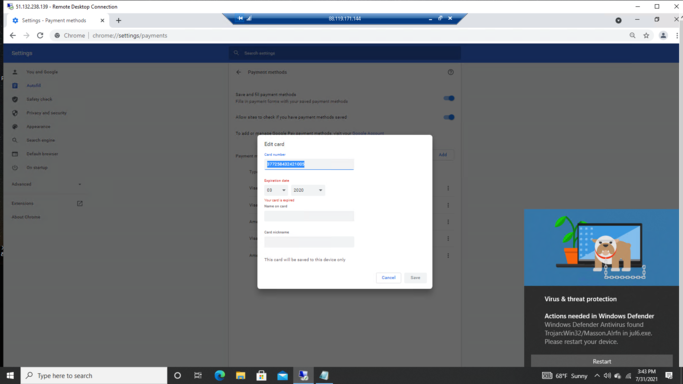Pin the inner remote session connection bar
The image size is (683, 384).
click(x=240, y=18)
